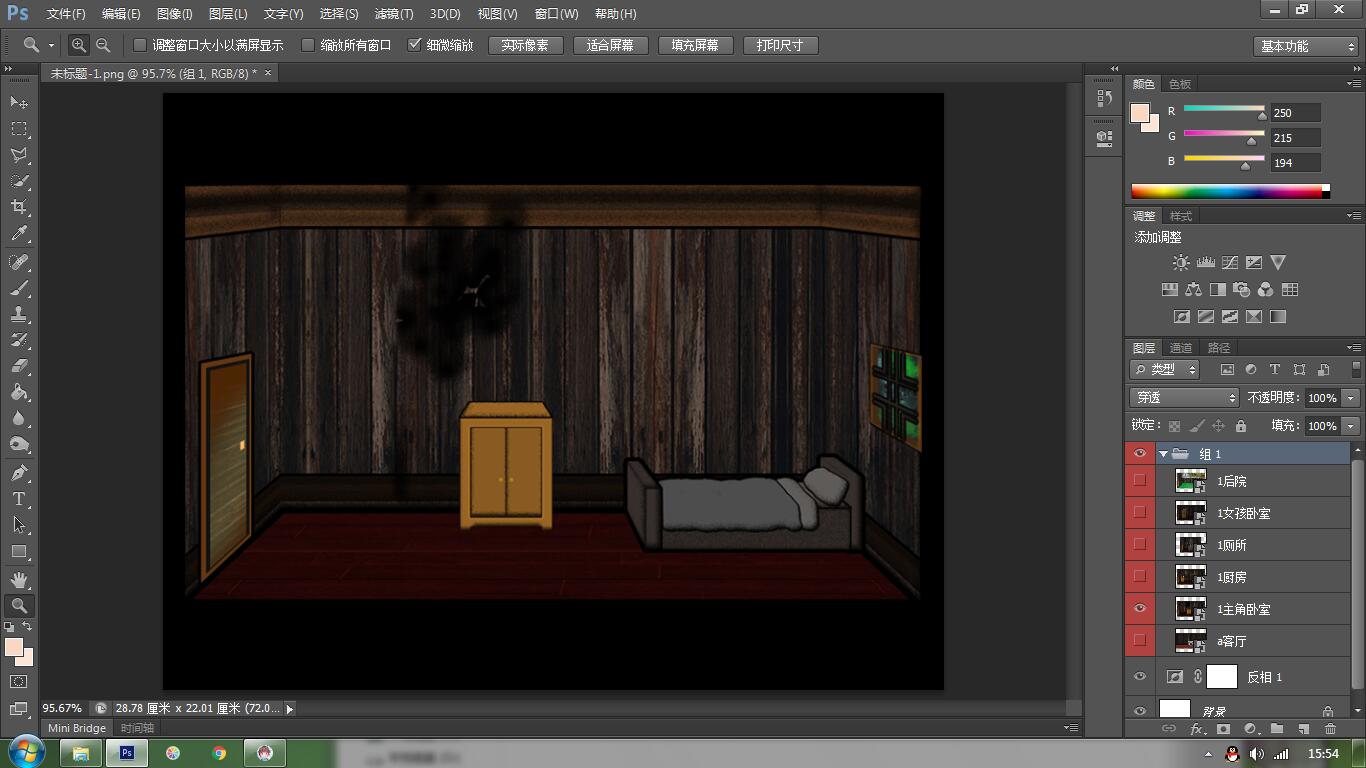
Task: Open the layer filter 类型 dropdown
Action: (1165, 370)
